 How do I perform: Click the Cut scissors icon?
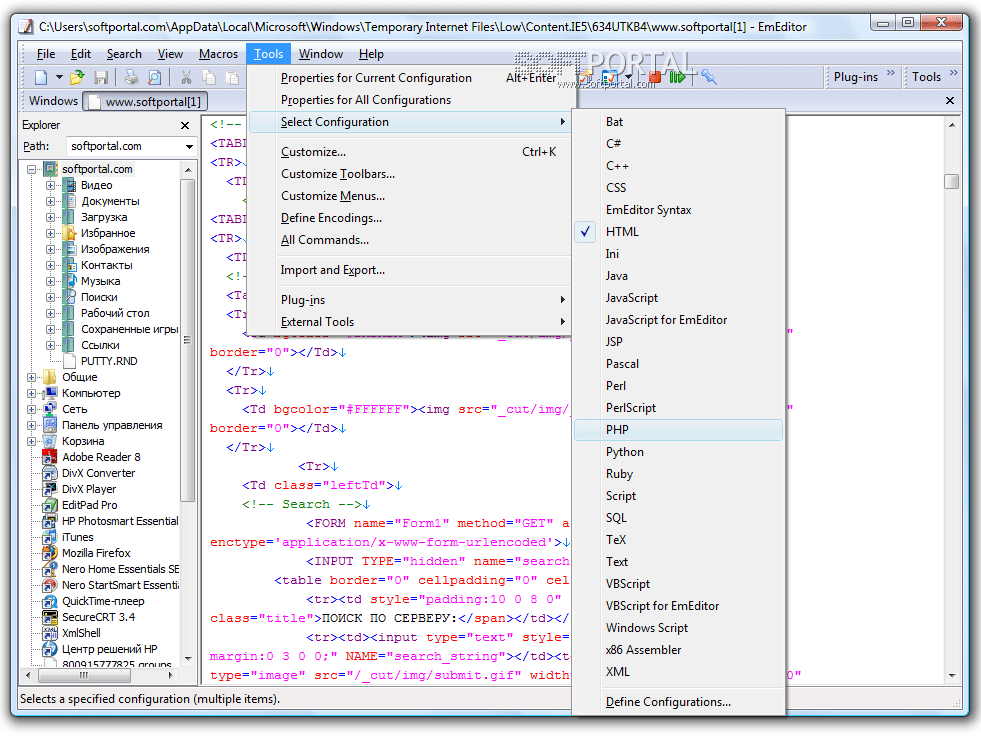(x=186, y=77)
